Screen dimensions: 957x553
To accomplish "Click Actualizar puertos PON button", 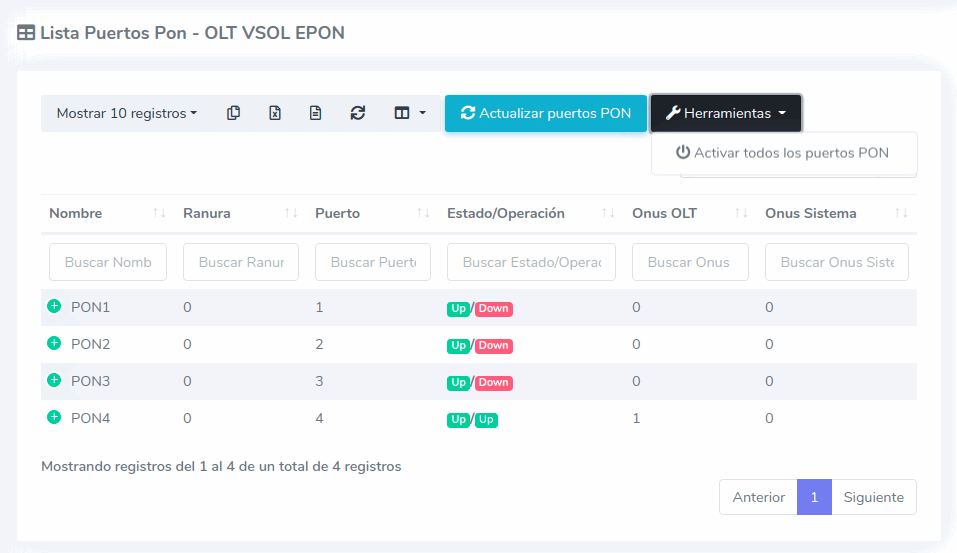I will tap(545, 113).
